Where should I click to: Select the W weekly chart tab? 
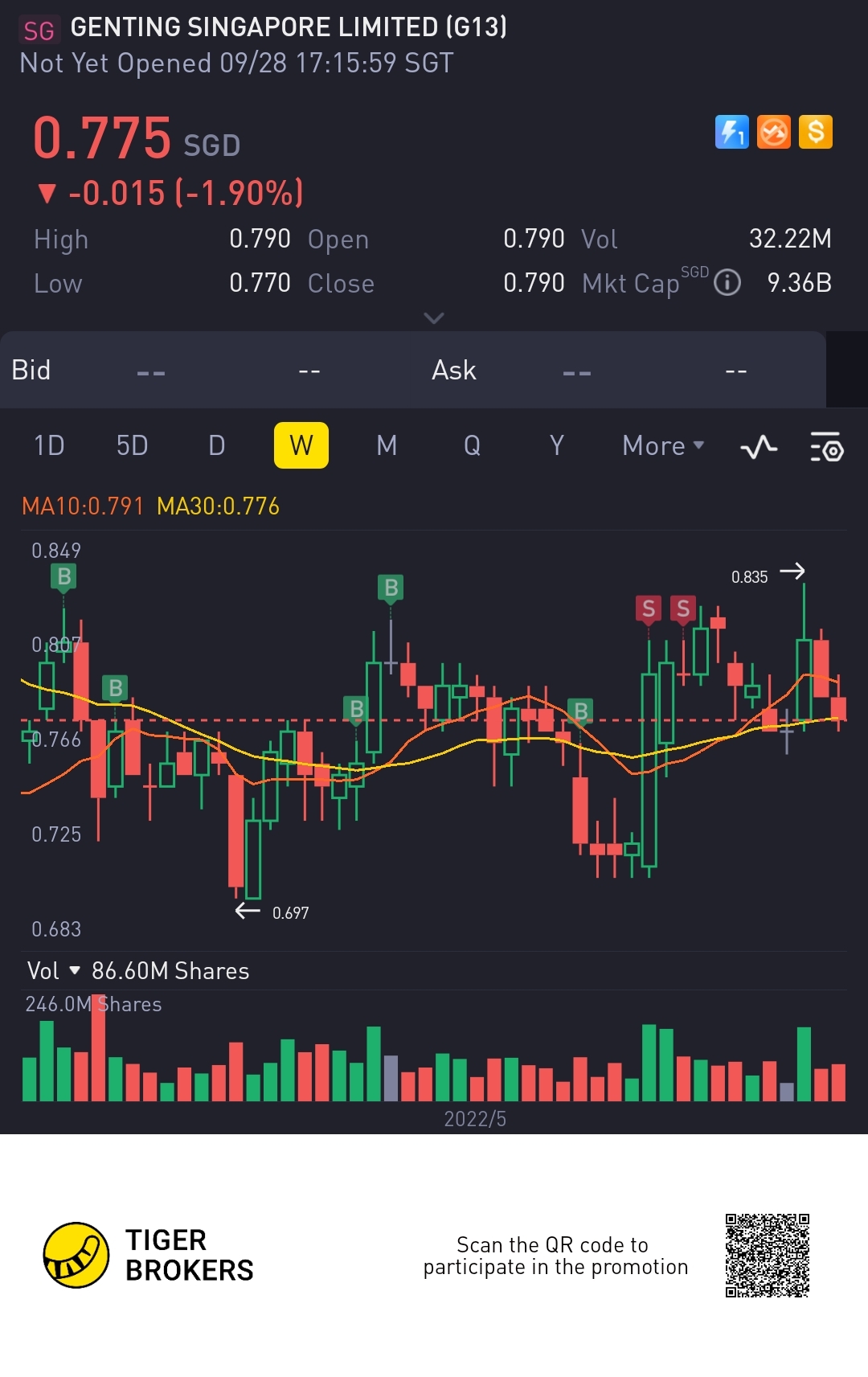[x=301, y=445]
